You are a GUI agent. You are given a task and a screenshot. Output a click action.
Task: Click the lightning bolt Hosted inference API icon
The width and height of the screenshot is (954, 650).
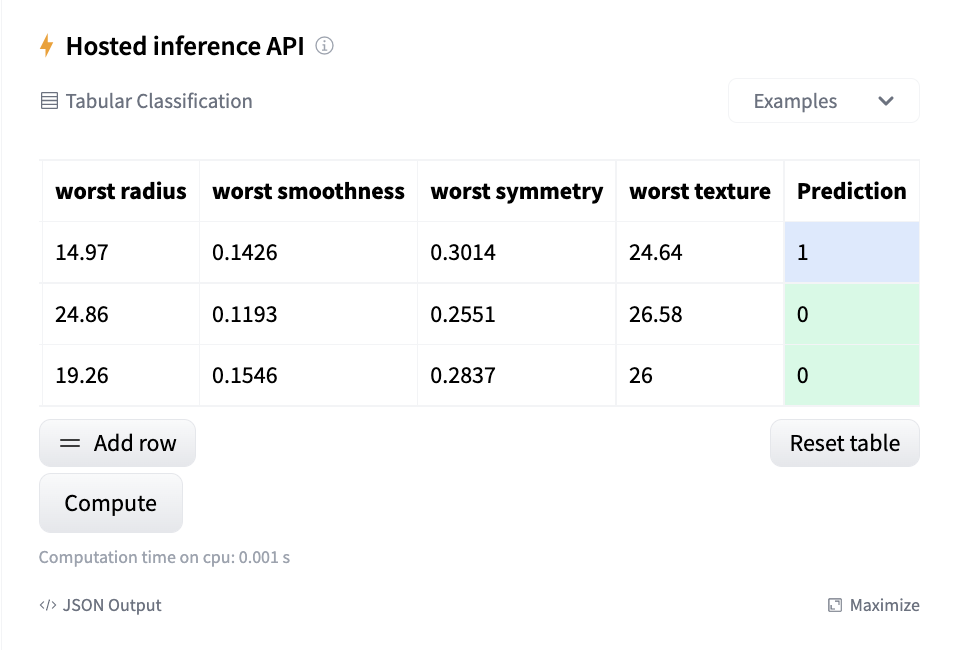click(x=44, y=45)
